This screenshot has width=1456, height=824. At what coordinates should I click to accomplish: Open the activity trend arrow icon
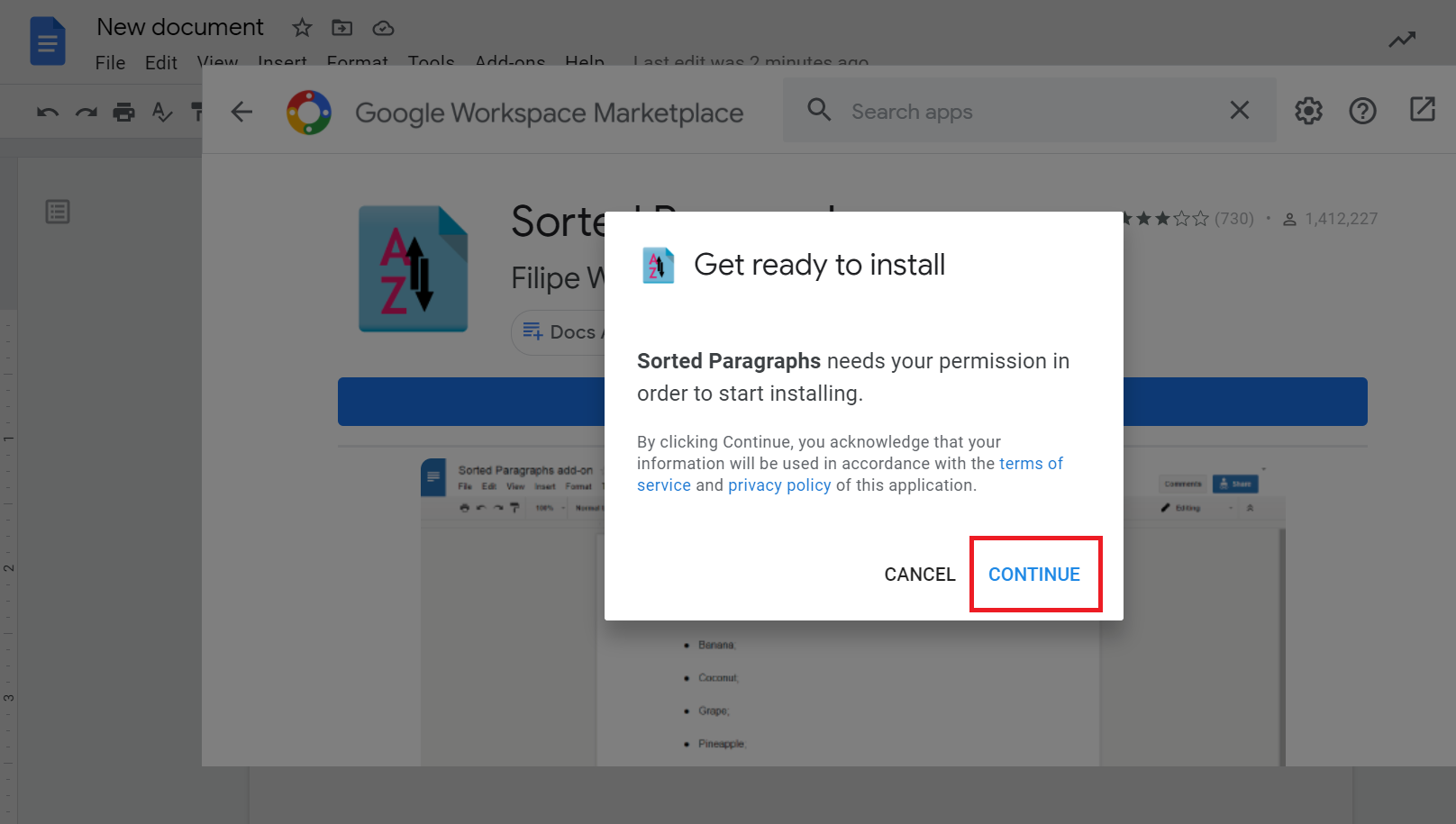click(1402, 40)
